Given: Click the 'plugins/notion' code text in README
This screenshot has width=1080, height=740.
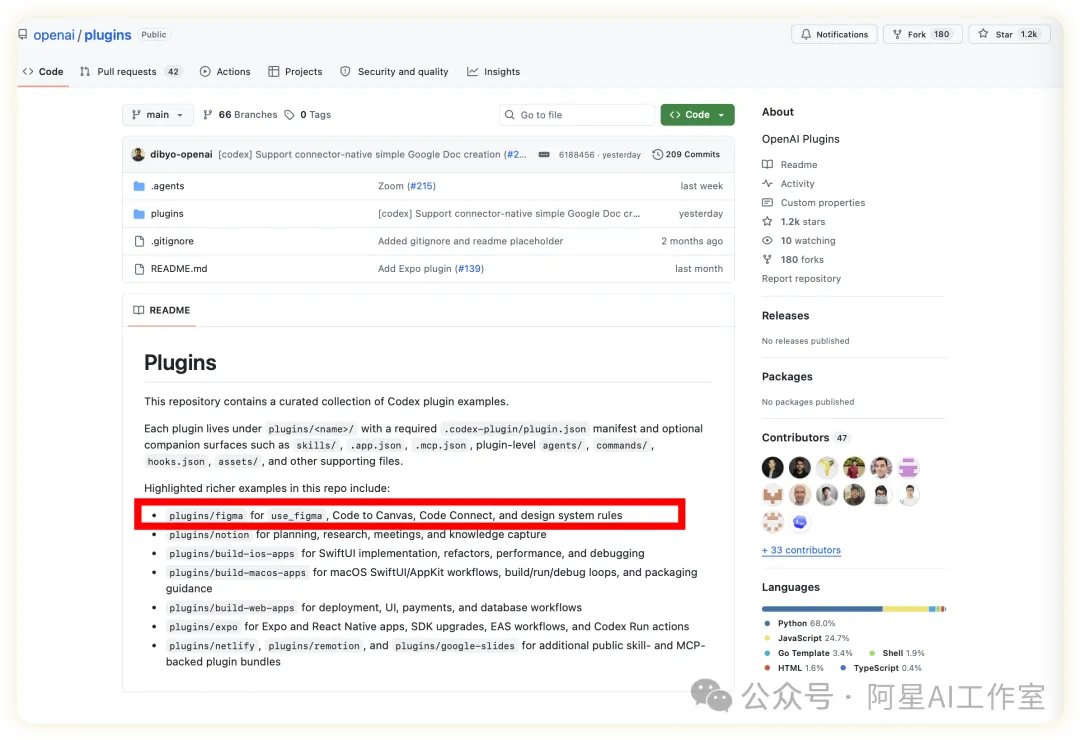Looking at the screenshot, I should (209, 535).
